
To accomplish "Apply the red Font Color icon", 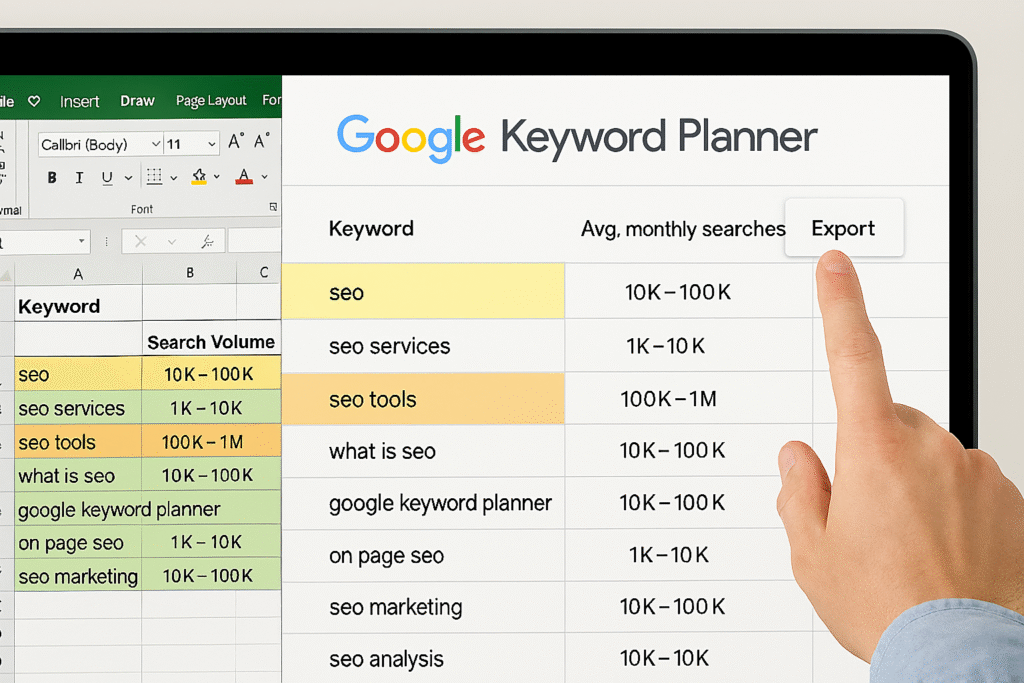I will (x=244, y=176).
